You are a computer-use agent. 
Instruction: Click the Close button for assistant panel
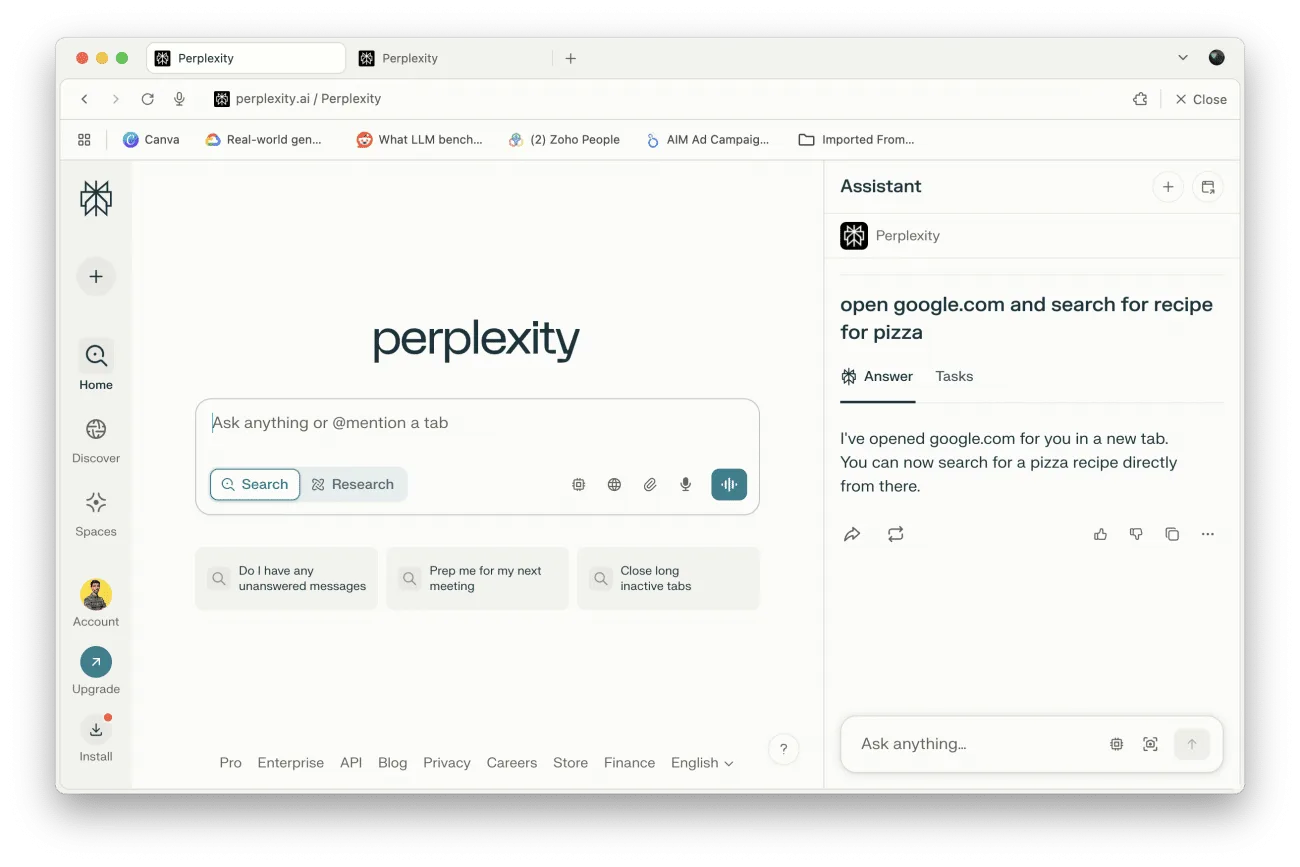pyautogui.click(x=1200, y=99)
